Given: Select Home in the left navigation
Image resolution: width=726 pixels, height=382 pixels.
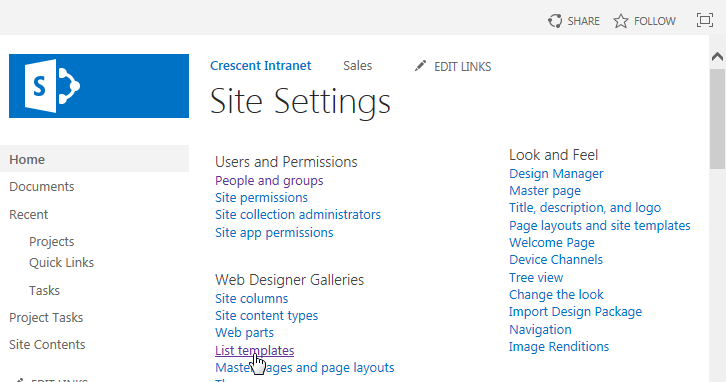Looking at the screenshot, I should click(x=94, y=159).
